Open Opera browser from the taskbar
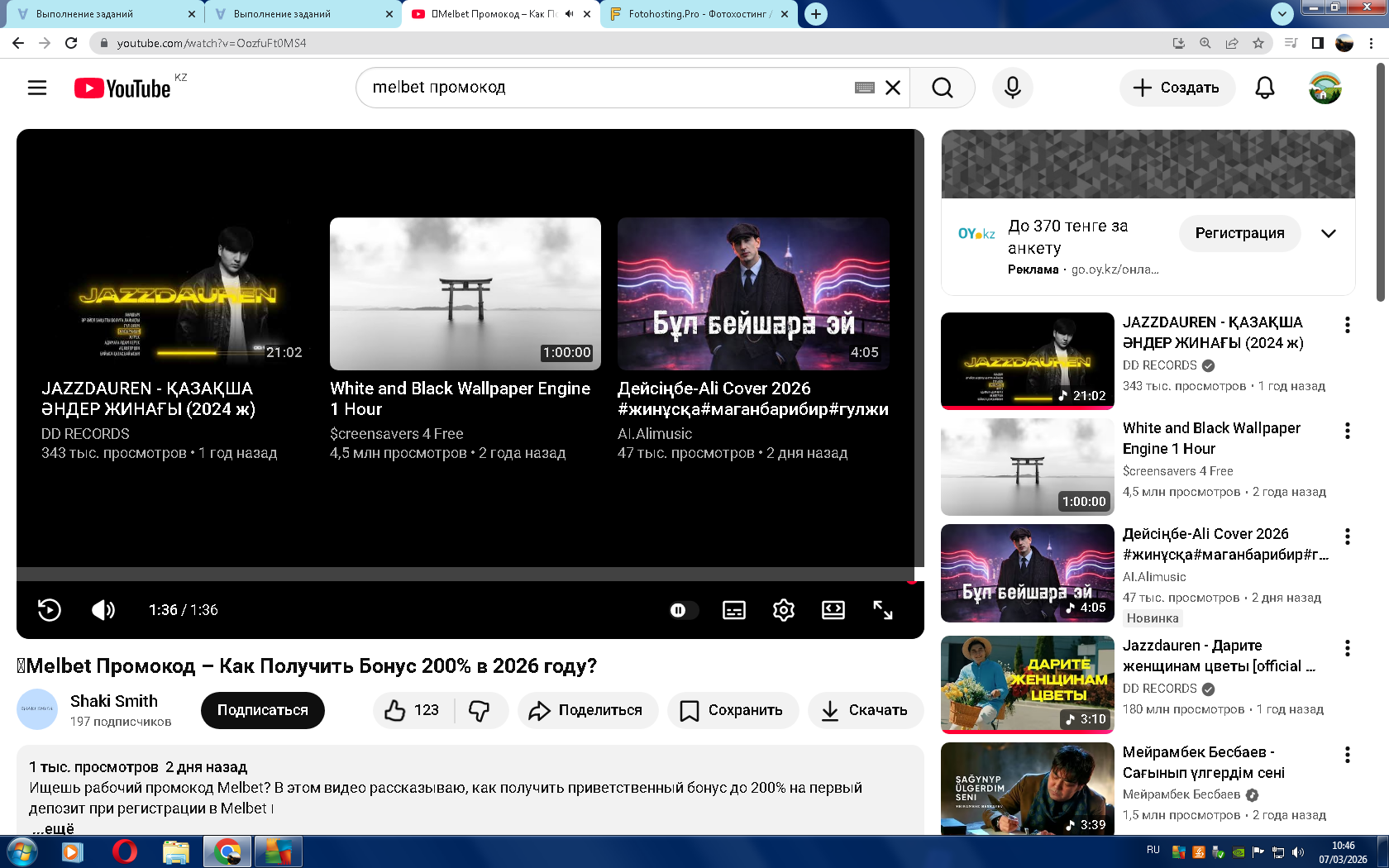Screen dimensions: 1389x868 click(x=124, y=851)
